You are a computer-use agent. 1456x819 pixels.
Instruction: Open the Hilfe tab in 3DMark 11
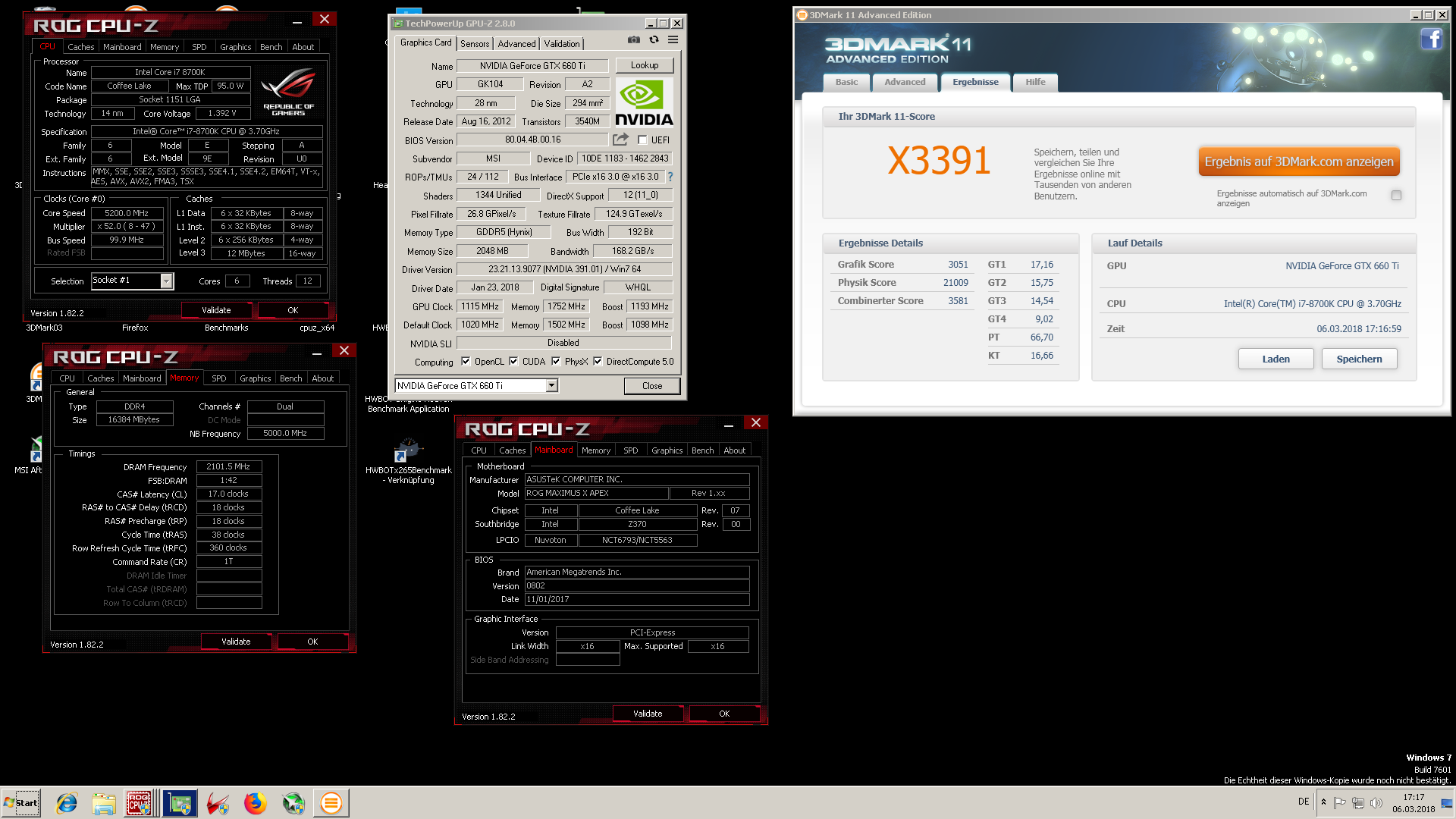coord(1035,82)
